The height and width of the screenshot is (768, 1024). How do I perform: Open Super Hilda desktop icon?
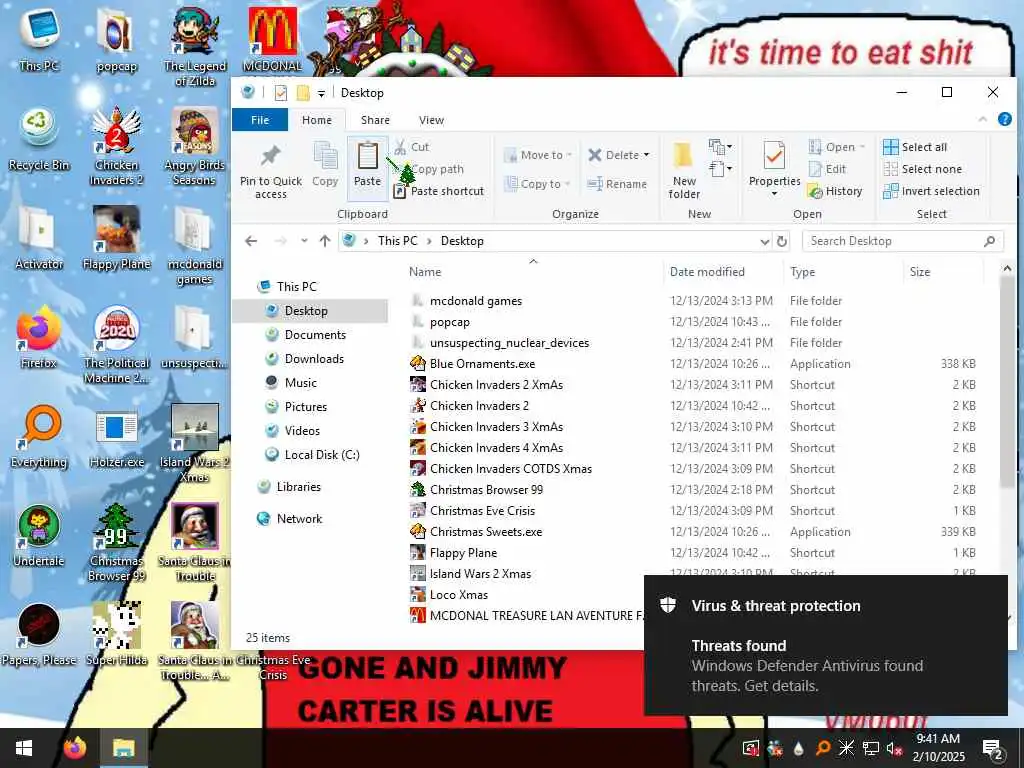pos(116,633)
